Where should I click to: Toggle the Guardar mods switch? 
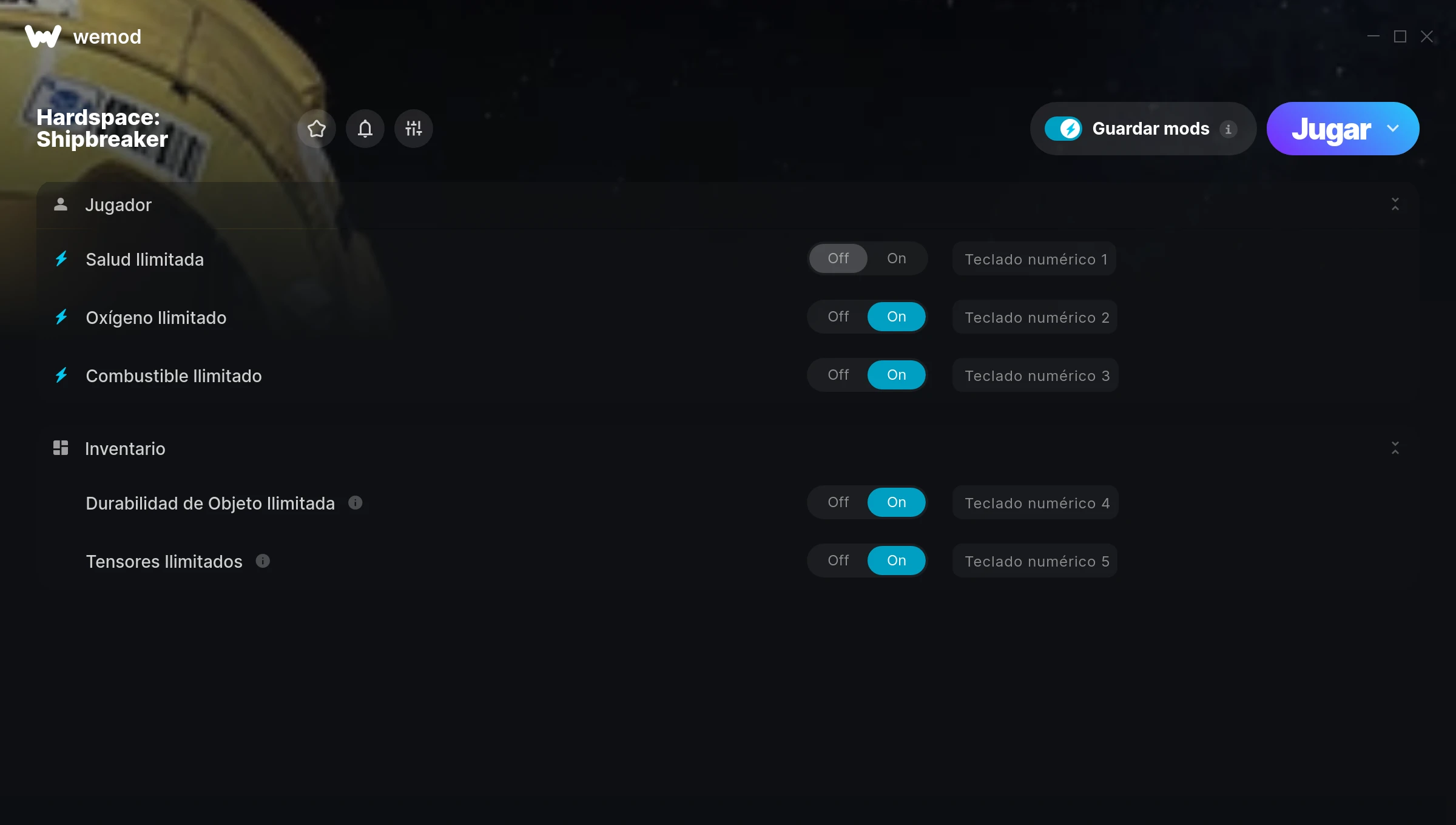[x=1063, y=129]
